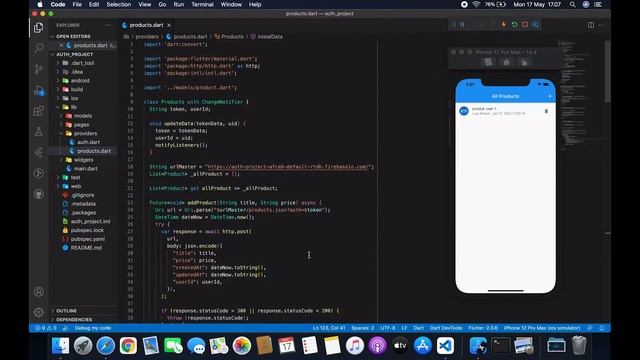Open the Terminal menu
This screenshot has width=640, height=360.
pyautogui.click(x=202, y=4)
